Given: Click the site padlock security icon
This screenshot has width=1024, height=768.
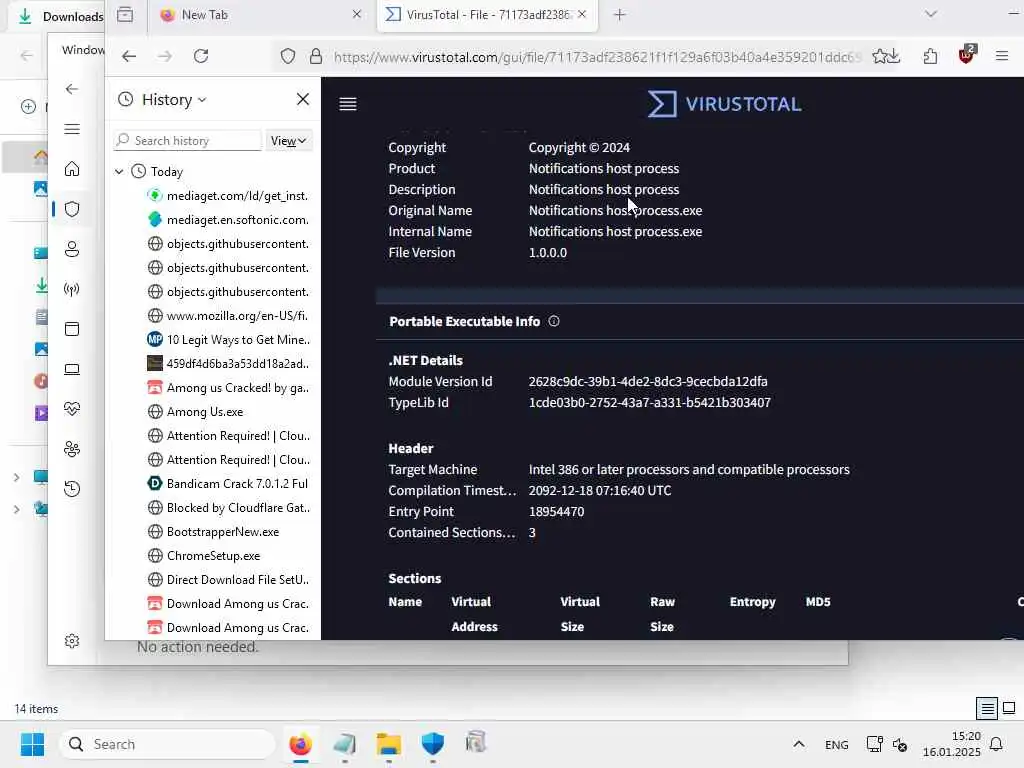Looking at the screenshot, I should click(315, 57).
